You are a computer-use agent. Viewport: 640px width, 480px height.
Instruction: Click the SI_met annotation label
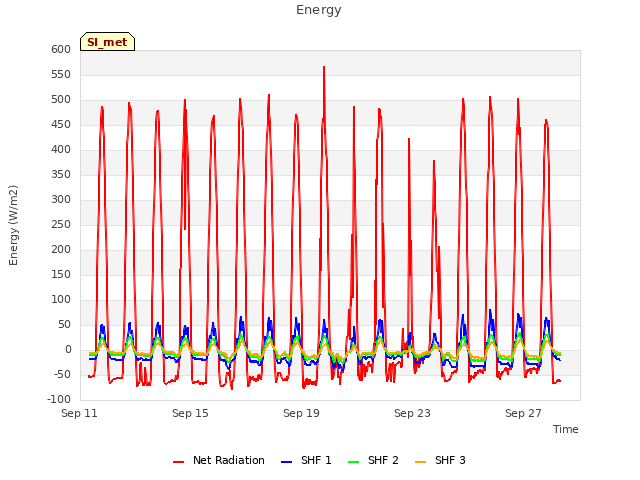click(x=107, y=42)
